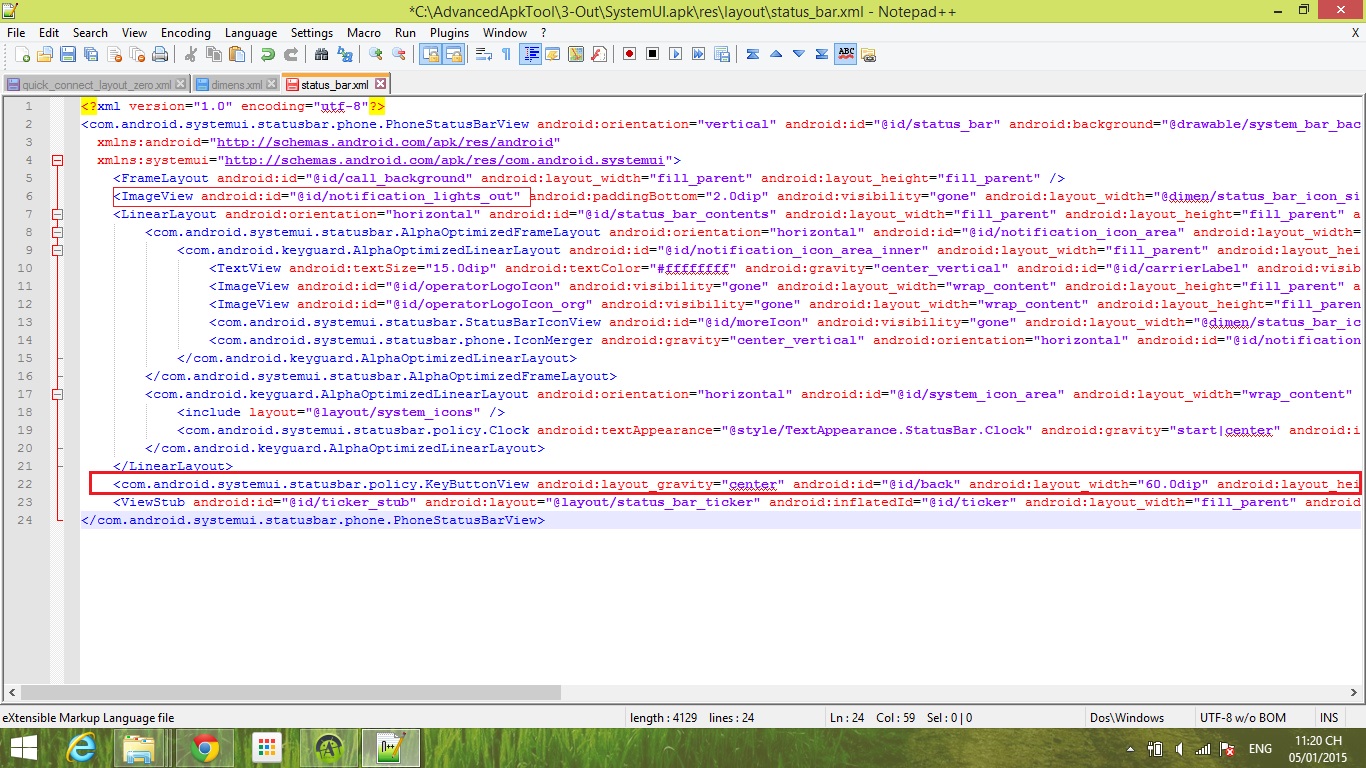This screenshot has width=1366, height=768.
Task: Open the File menu
Action: (x=16, y=33)
